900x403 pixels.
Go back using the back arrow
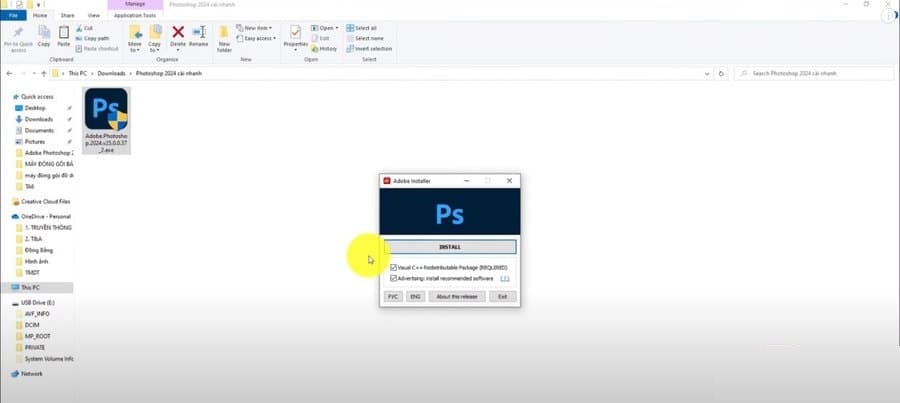pos(9,73)
